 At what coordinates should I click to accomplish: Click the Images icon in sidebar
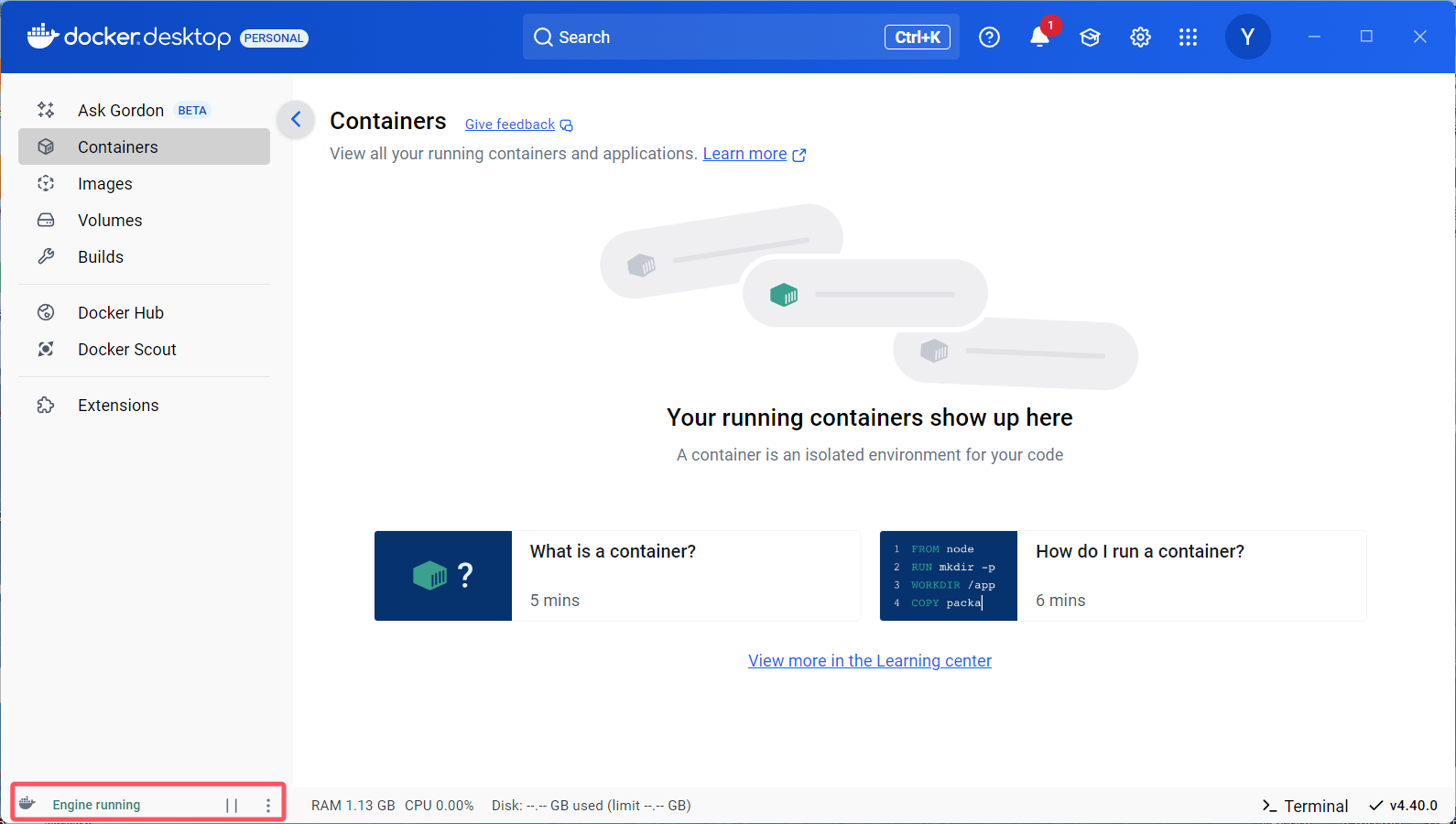46,183
